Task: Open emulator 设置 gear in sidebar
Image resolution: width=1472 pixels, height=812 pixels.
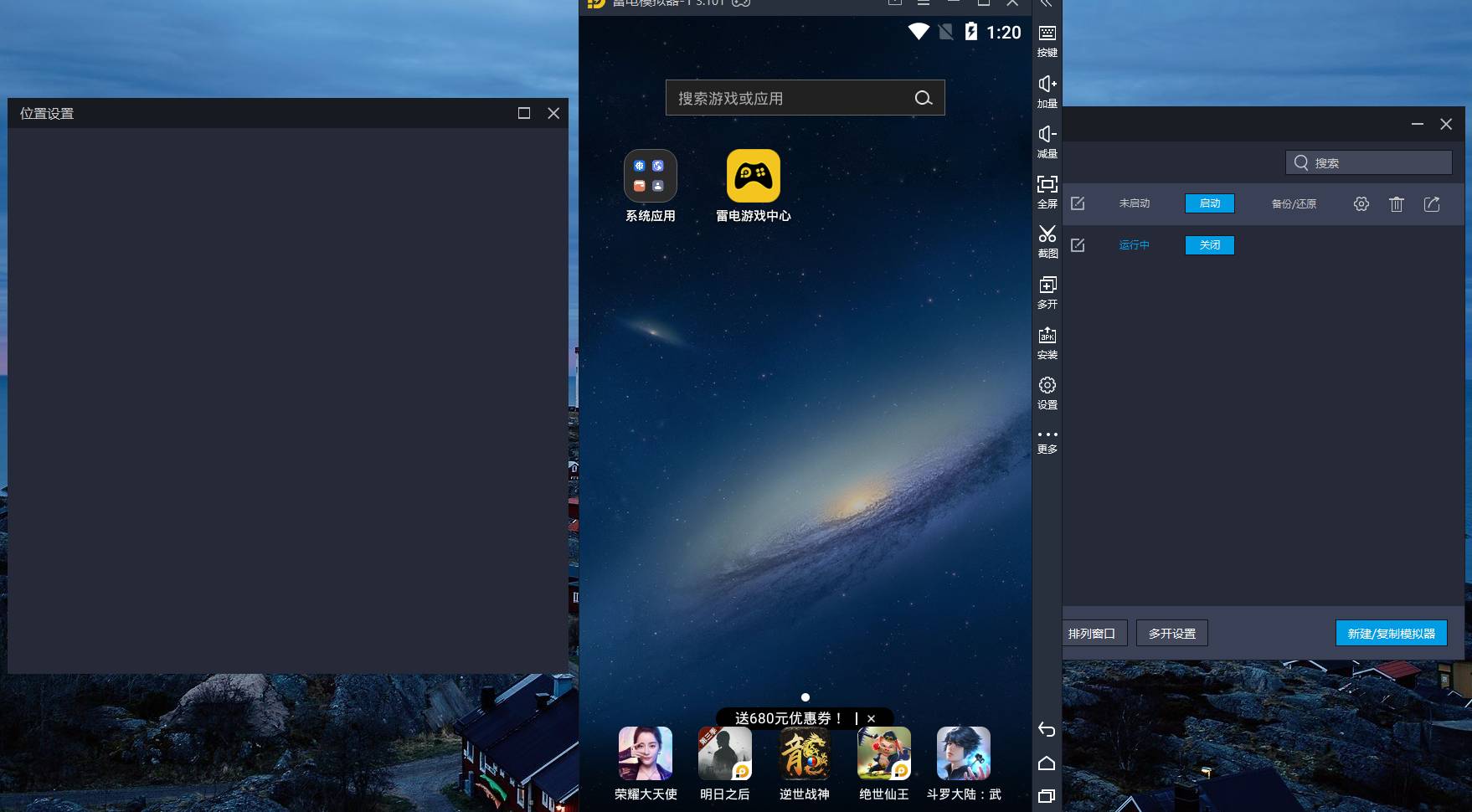Action: pos(1047,393)
